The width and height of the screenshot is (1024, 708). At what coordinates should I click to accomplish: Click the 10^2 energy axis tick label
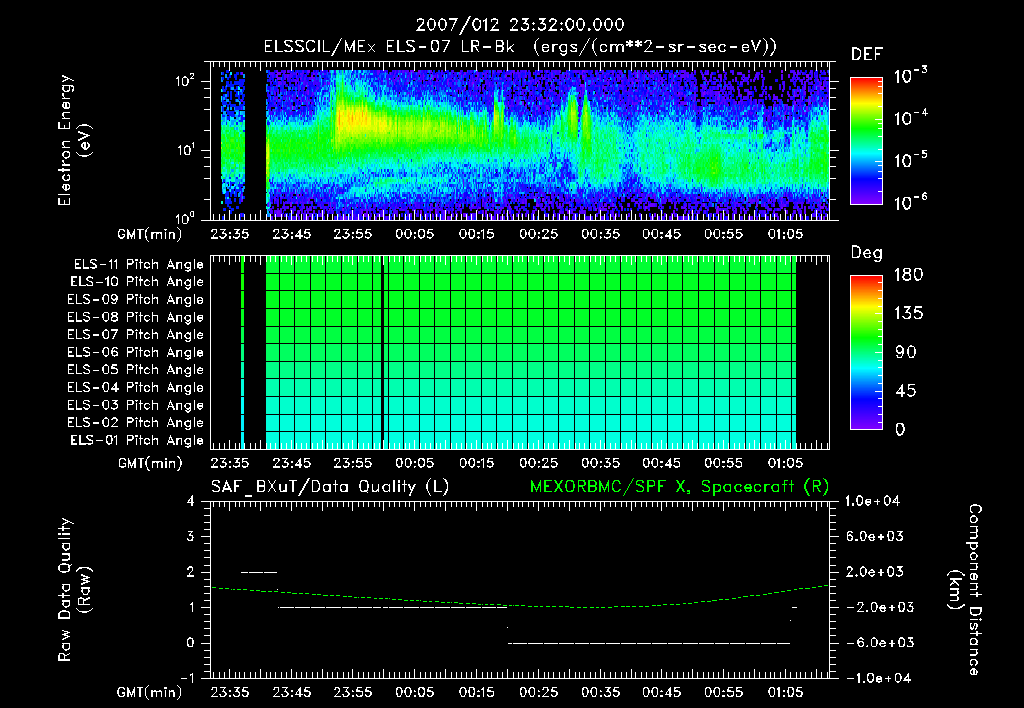[185, 80]
